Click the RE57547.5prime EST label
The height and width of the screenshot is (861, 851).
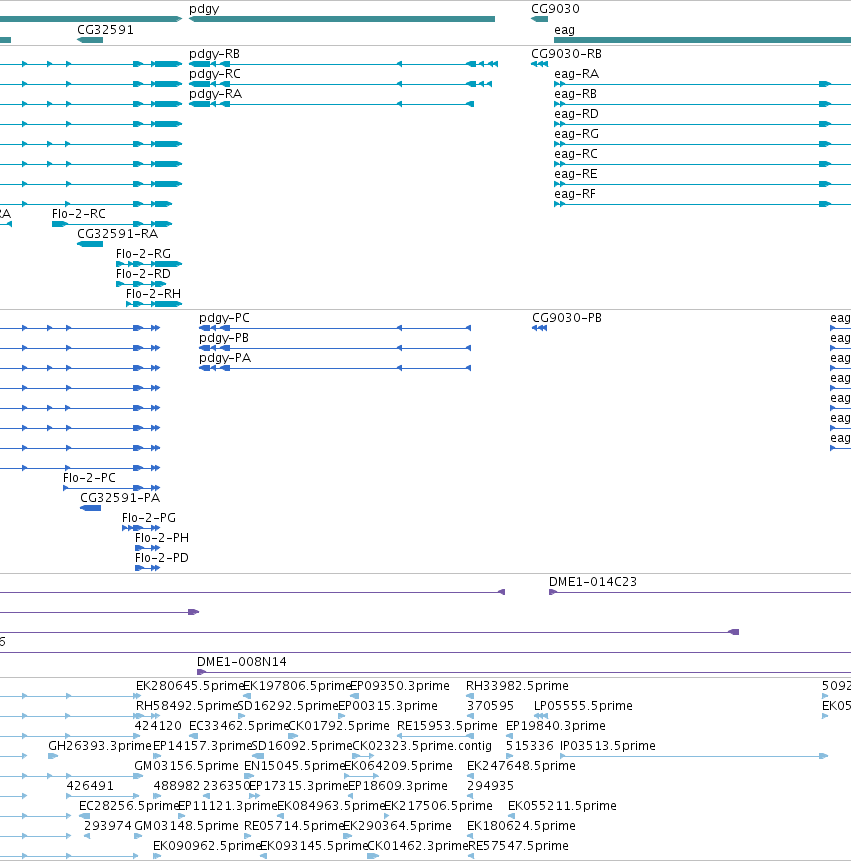(x=518, y=846)
